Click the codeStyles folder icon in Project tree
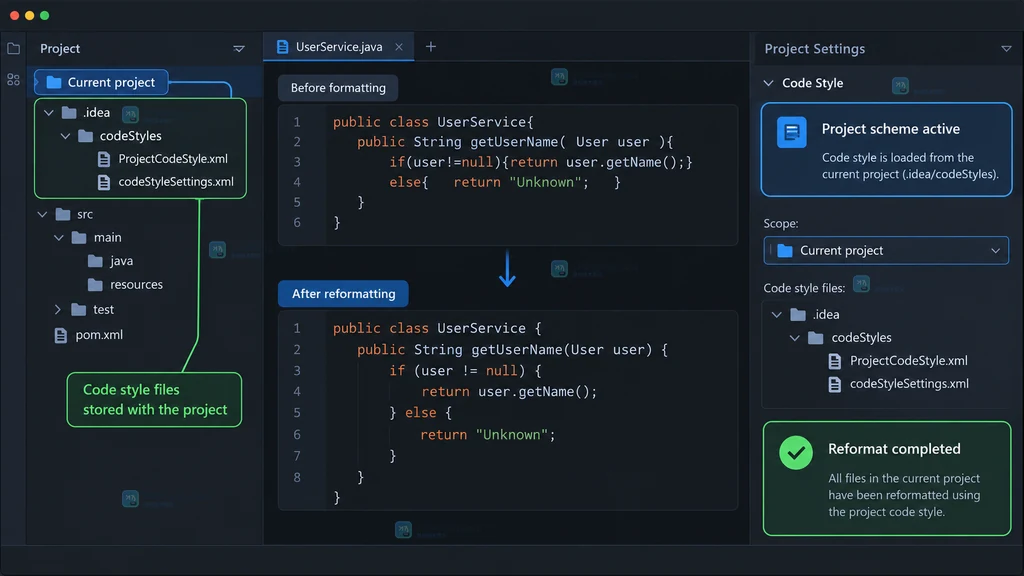The width and height of the screenshot is (1024, 576). tap(86, 136)
